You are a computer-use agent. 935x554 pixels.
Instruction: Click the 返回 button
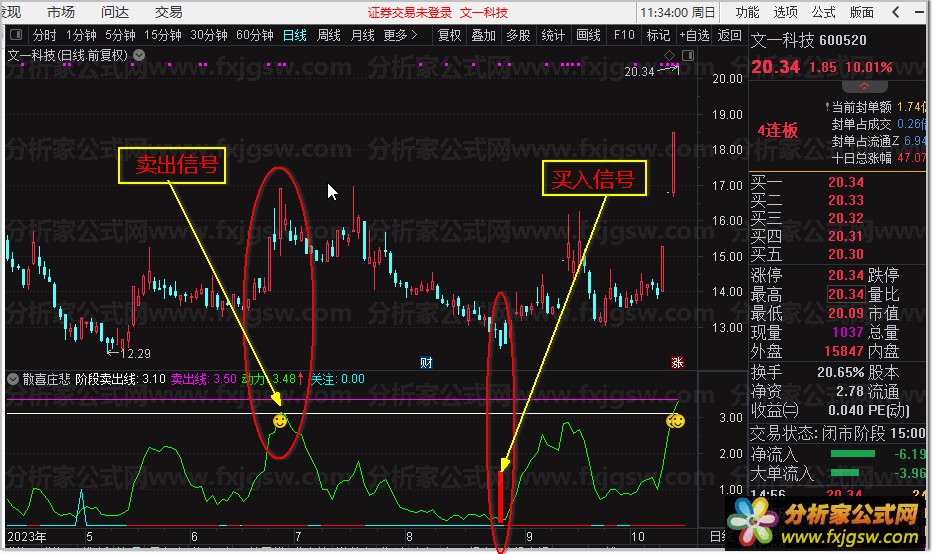[729, 35]
